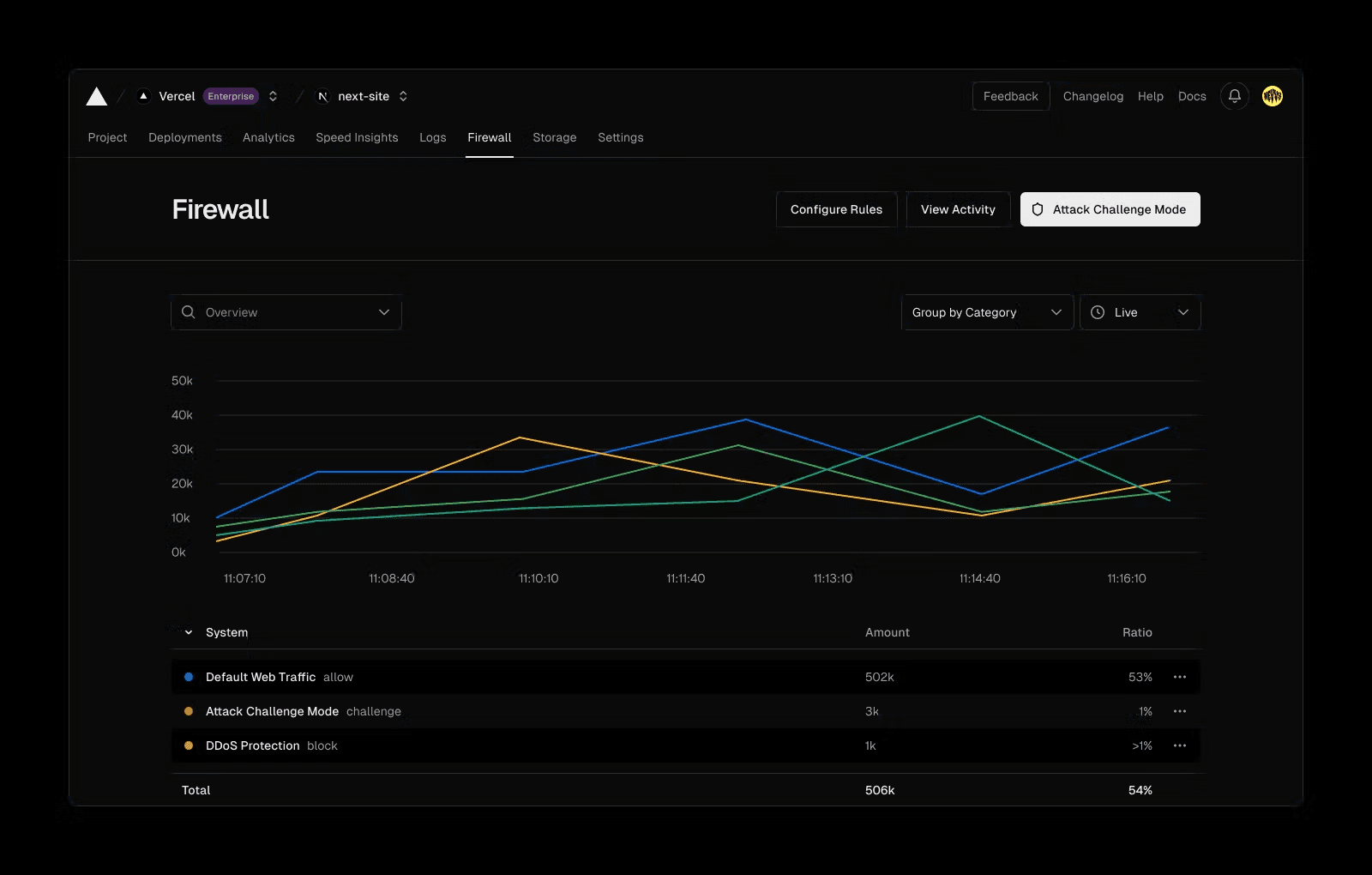Click the clock icon in the Live selector
The width and height of the screenshot is (1372, 875).
point(1098,312)
